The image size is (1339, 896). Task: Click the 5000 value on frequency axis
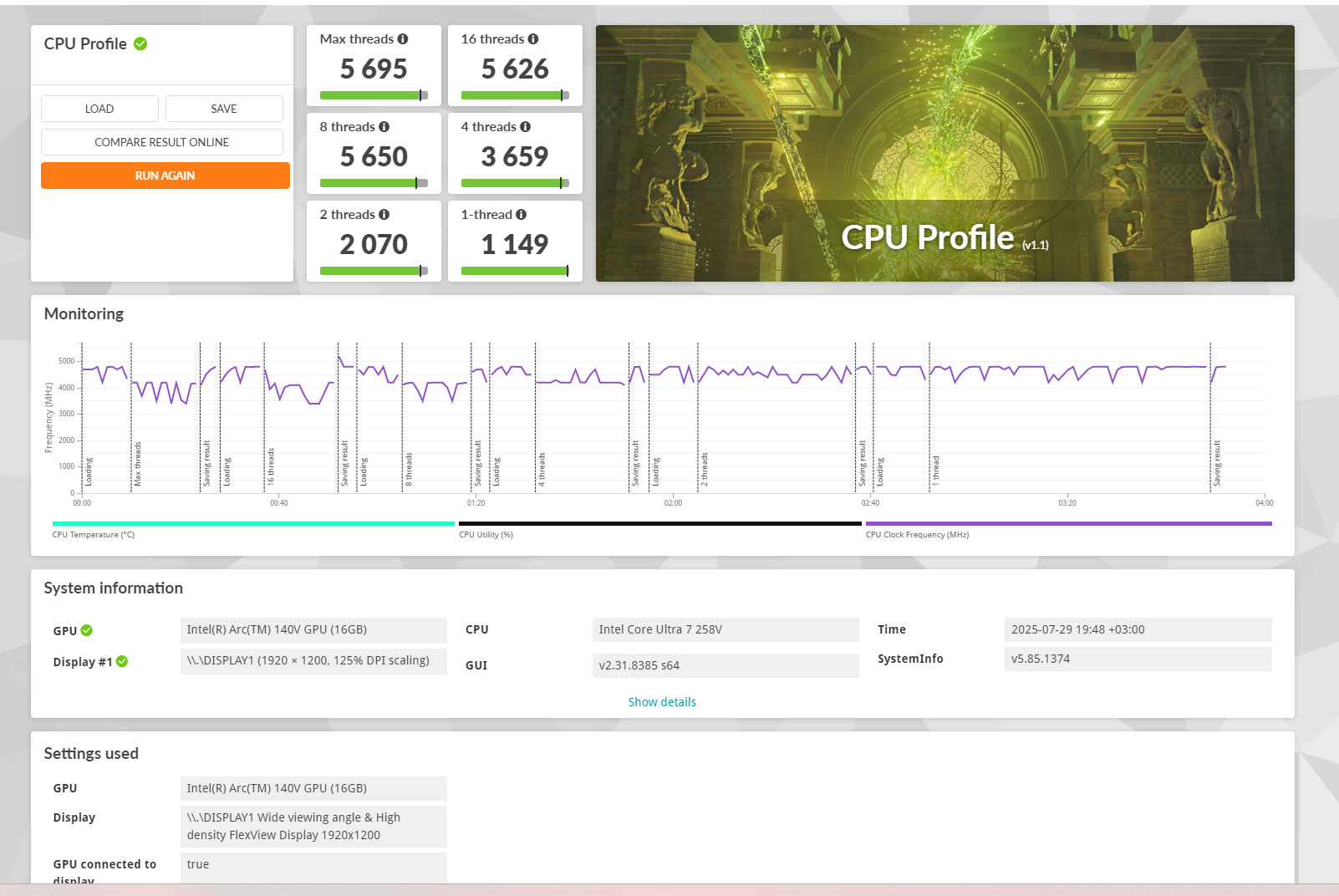pyautogui.click(x=66, y=361)
